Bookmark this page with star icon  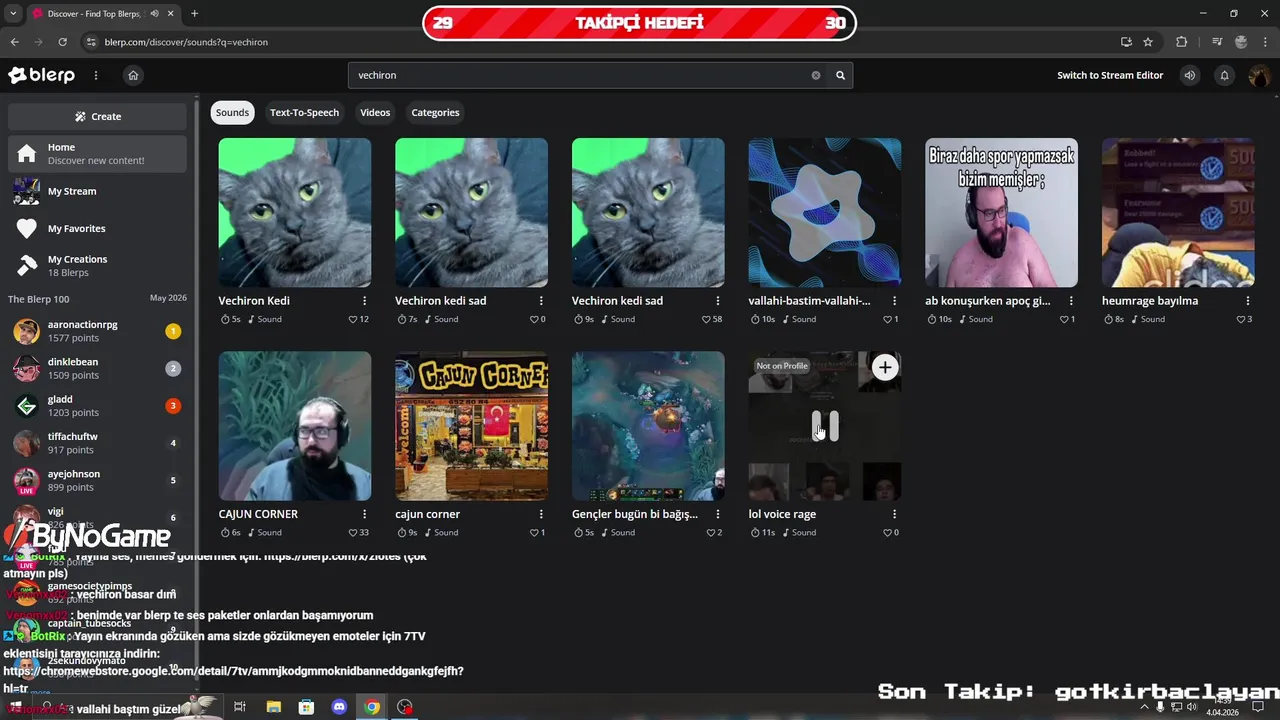(x=1148, y=42)
